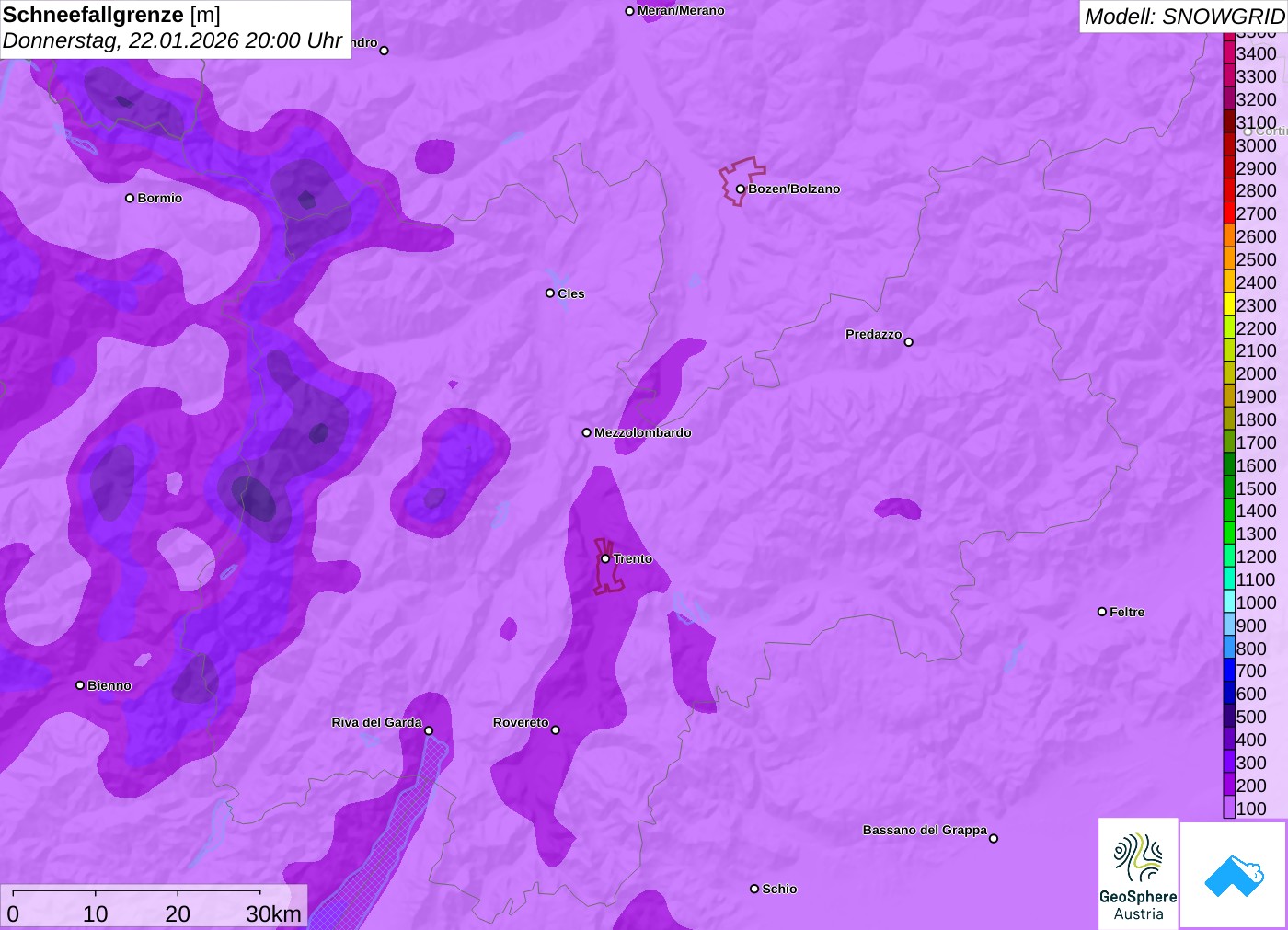Click the Cles town marker

click(550, 293)
